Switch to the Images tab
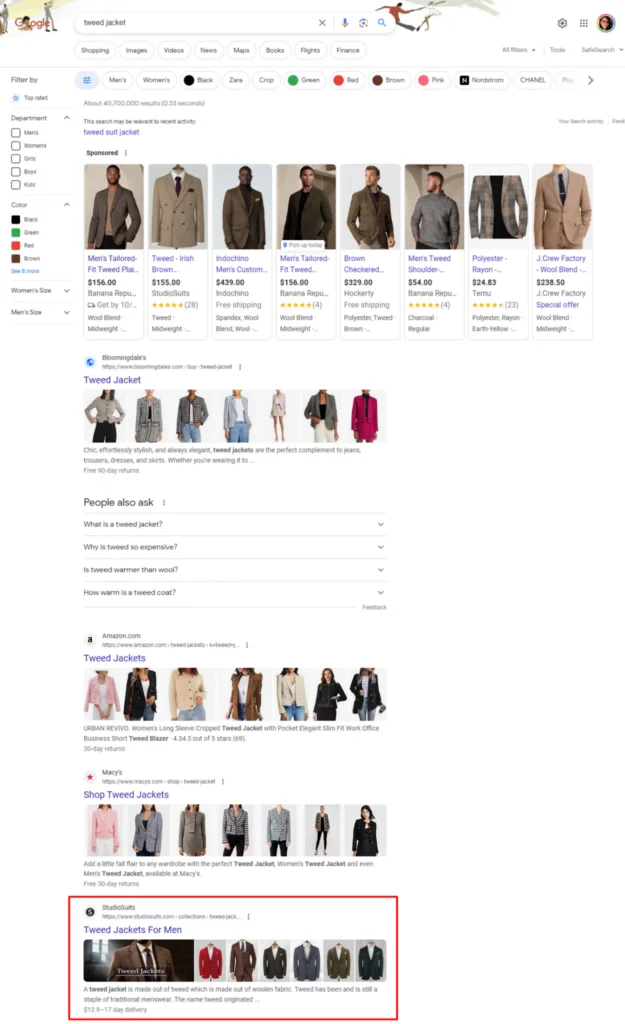The width and height of the screenshot is (625, 1024). coord(136,50)
